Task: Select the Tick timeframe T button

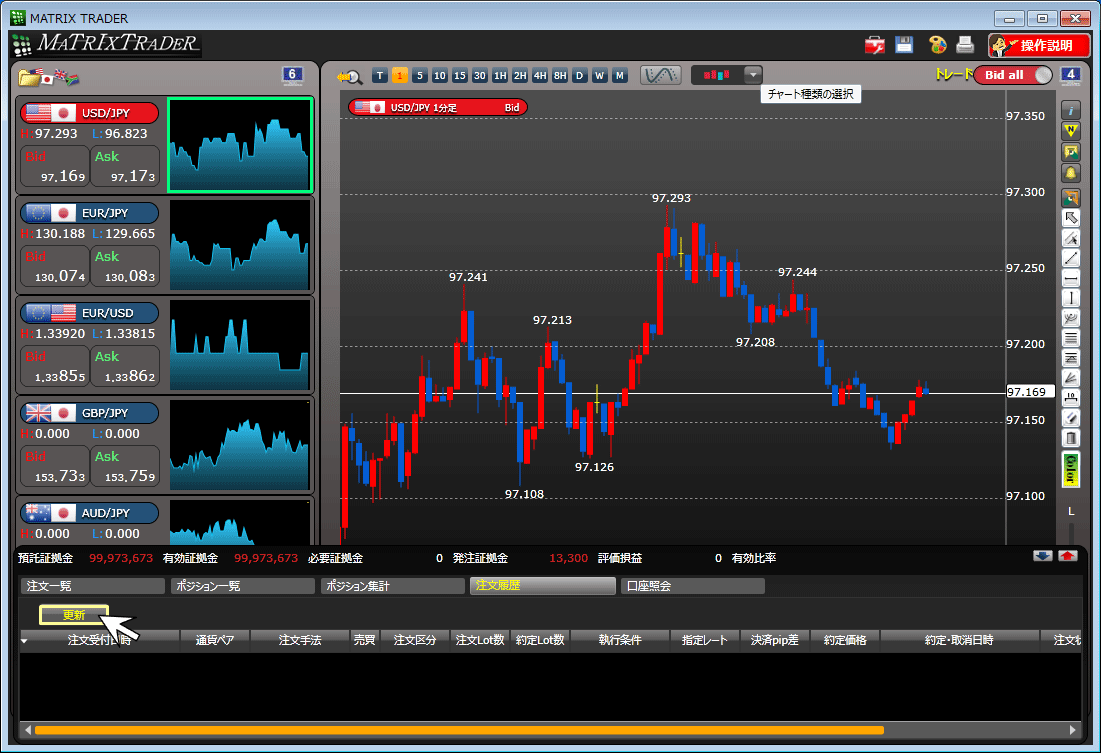Action: pos(380,76)
